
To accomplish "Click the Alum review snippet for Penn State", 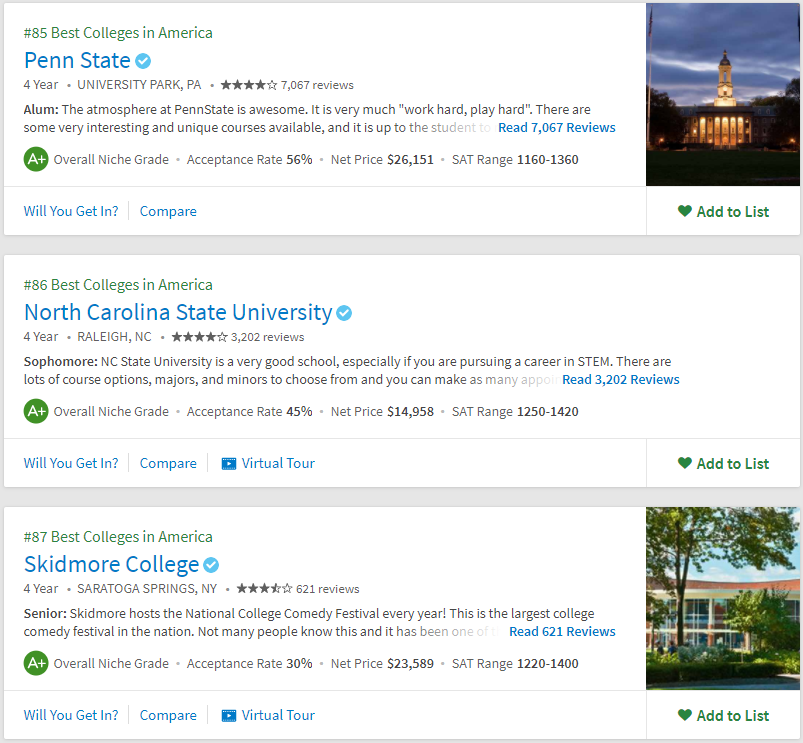I will coord(307,118).
